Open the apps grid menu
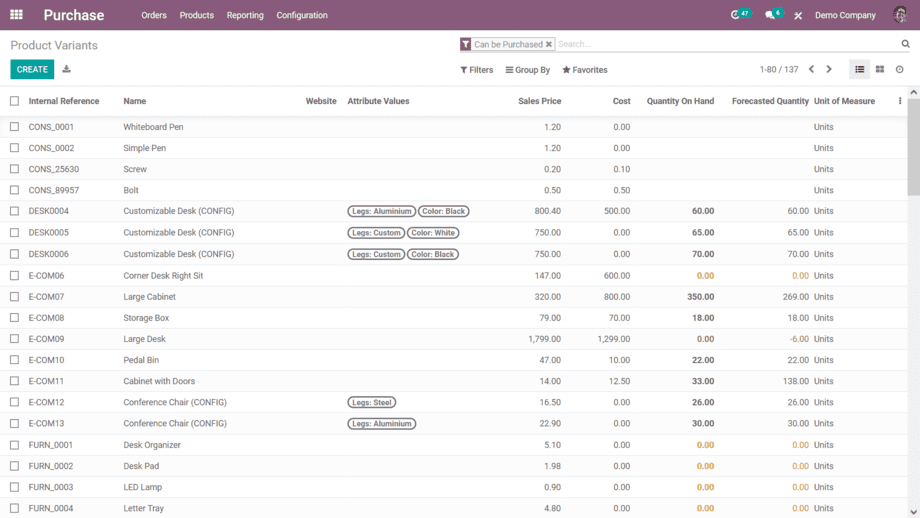The height and width of the screenshot is (518, 920). coord(16,15)
